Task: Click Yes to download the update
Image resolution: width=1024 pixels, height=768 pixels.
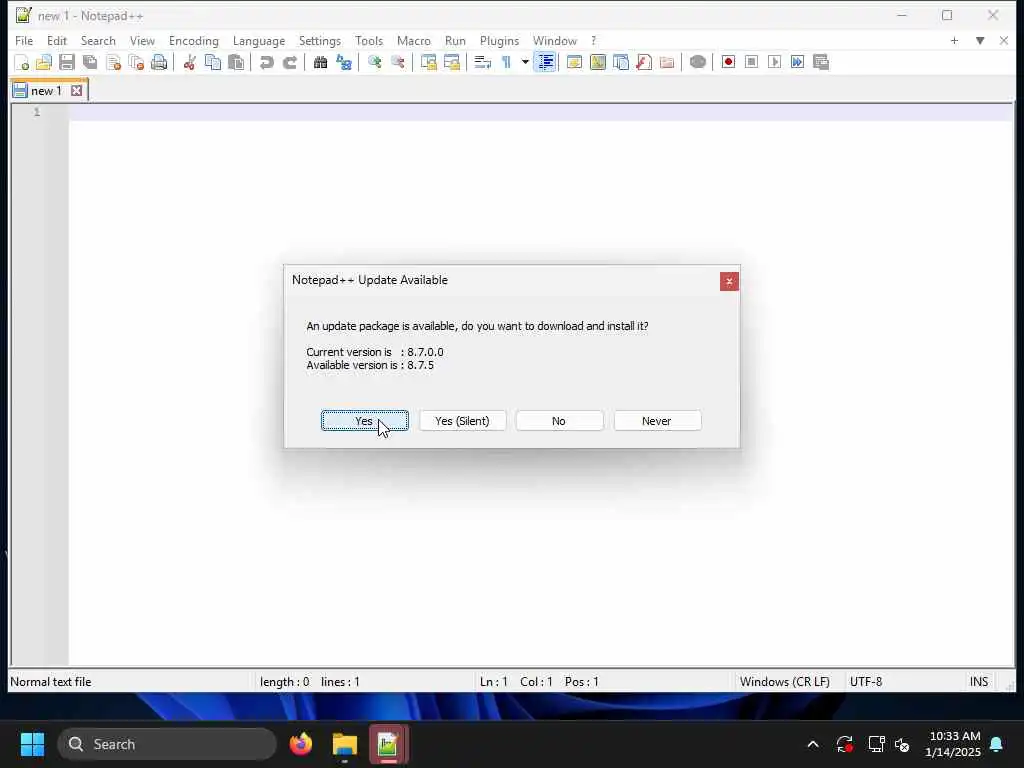Action: coord(364,421)
